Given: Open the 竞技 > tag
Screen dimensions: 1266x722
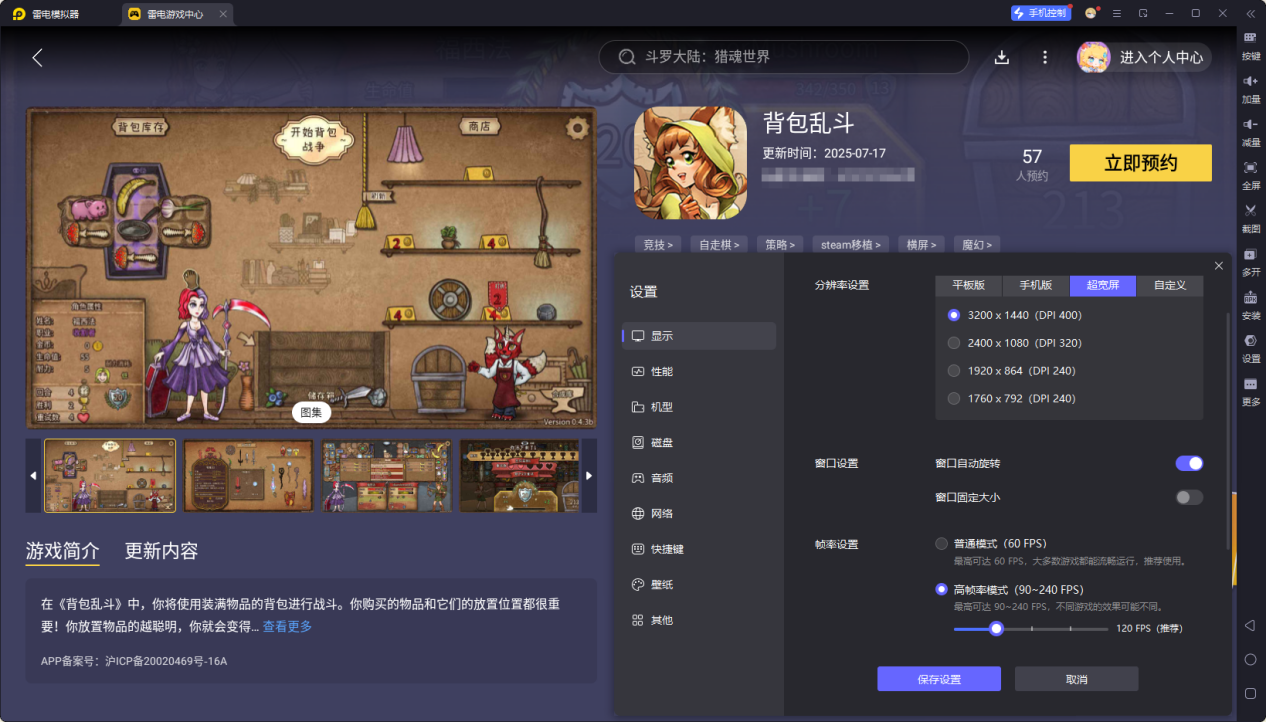Looking at the screenshot, I should click(x=657, y=244).
